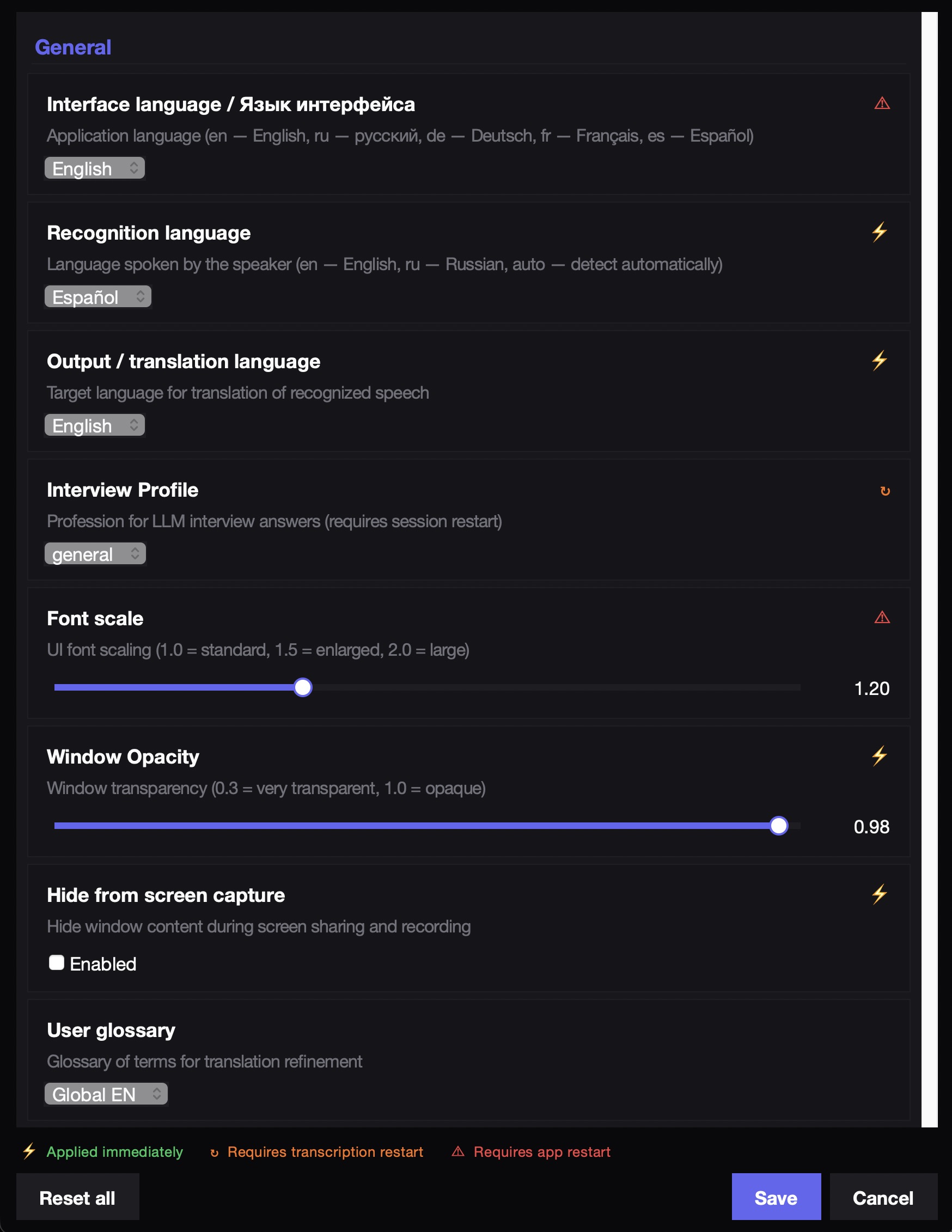Click the lightning icon beside Recognition language
952x1232 pixels.
[879, 231]
